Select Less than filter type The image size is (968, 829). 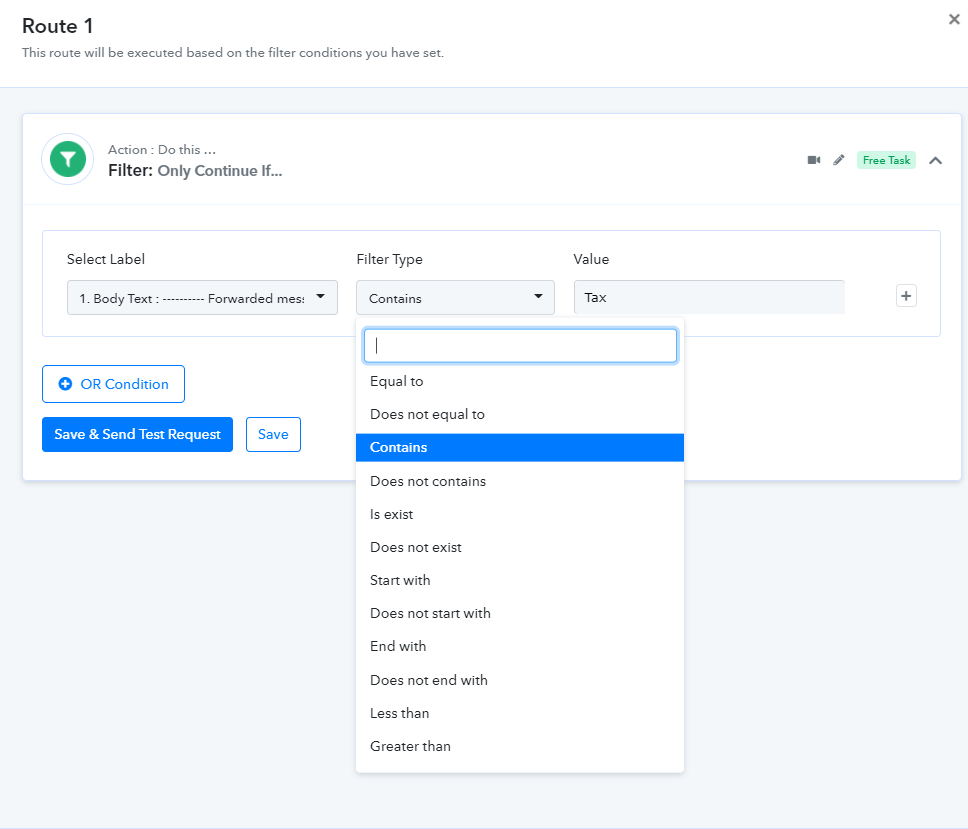[520, 714]
